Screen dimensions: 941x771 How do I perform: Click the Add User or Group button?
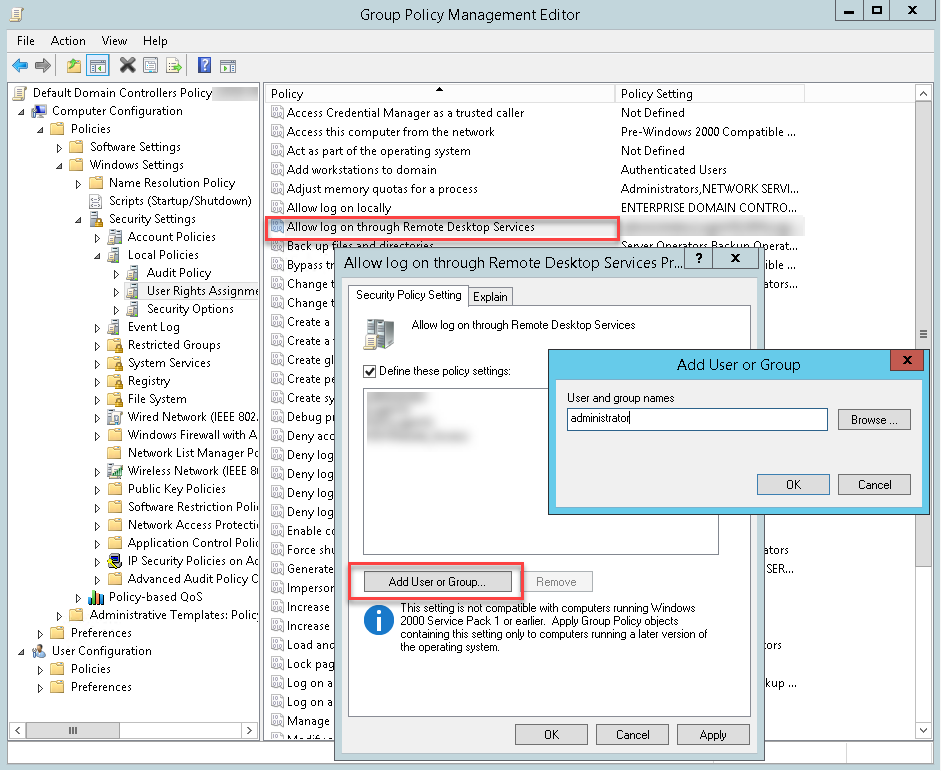(437, 581)
